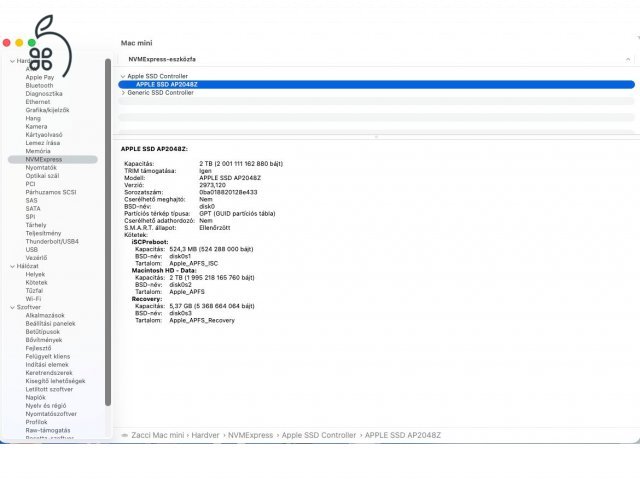
Task: Select Memória in the sidebar
Action: point(38,151)
